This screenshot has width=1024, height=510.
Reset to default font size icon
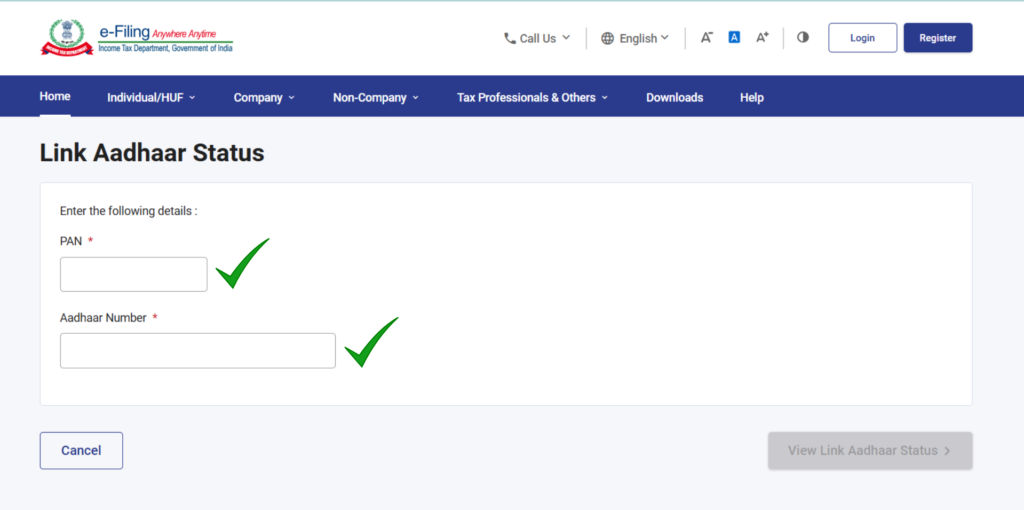point(734,38)
